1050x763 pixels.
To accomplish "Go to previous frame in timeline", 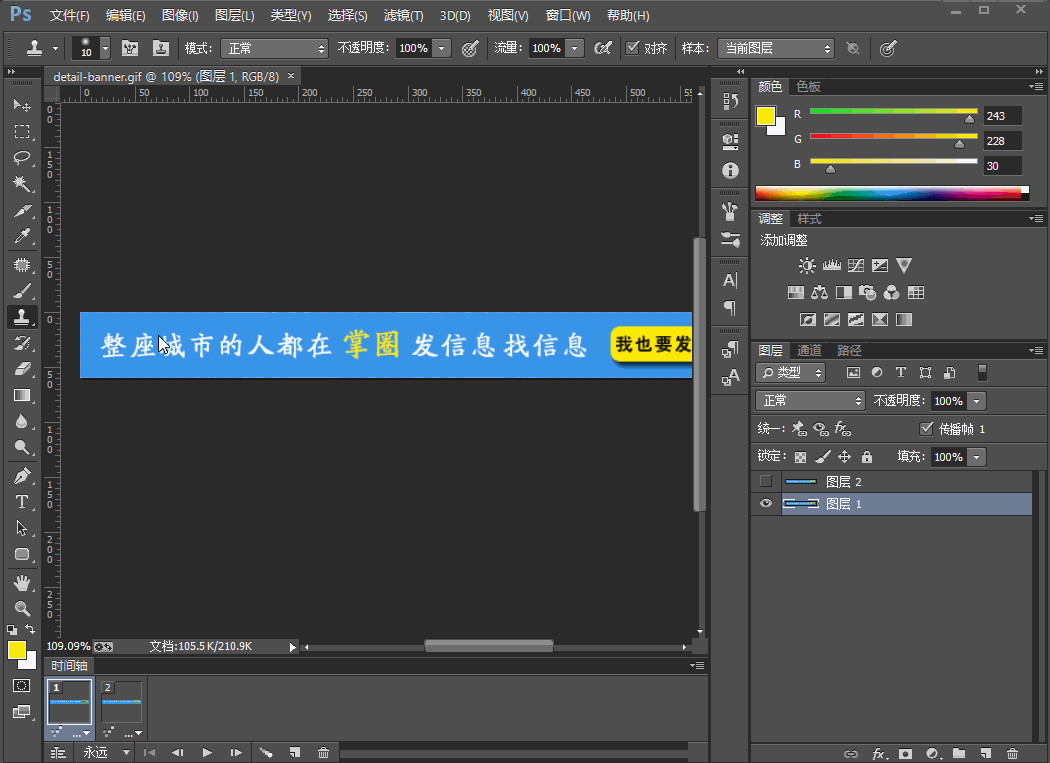I will (177, 752).
